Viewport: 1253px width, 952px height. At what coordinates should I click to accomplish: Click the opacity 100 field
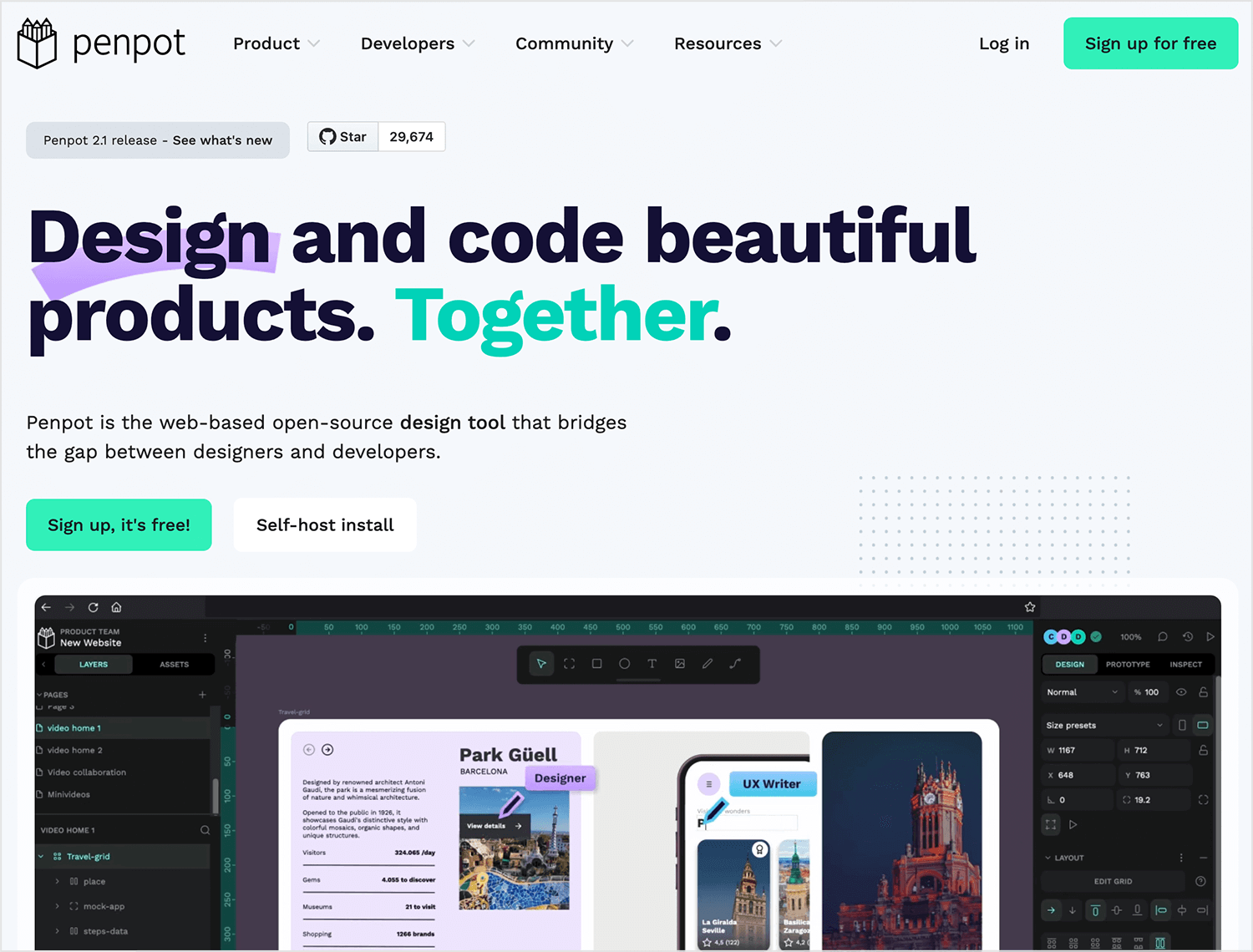(1147, 692)
